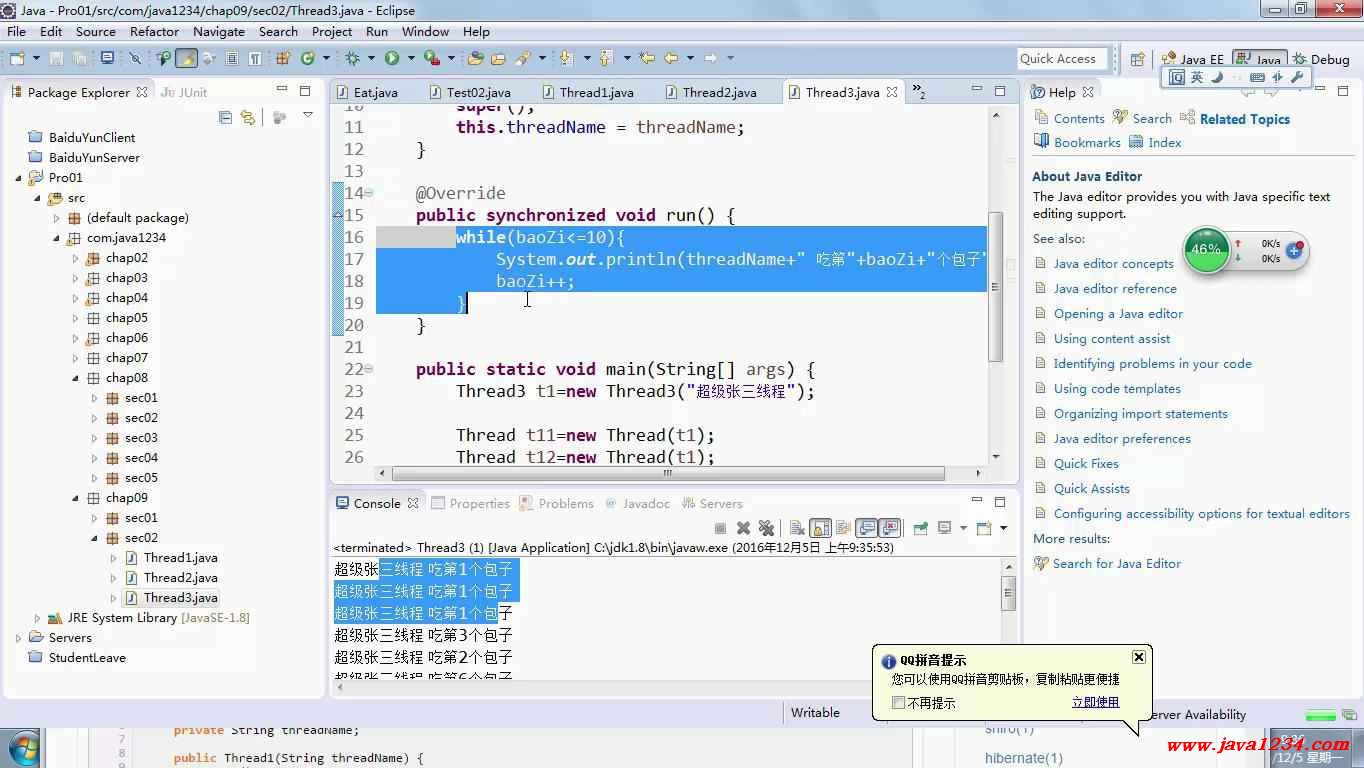Screen dimensions: 1364x768
Task: Open the Display Selected Console dropdown
Action: click(963, 528)
